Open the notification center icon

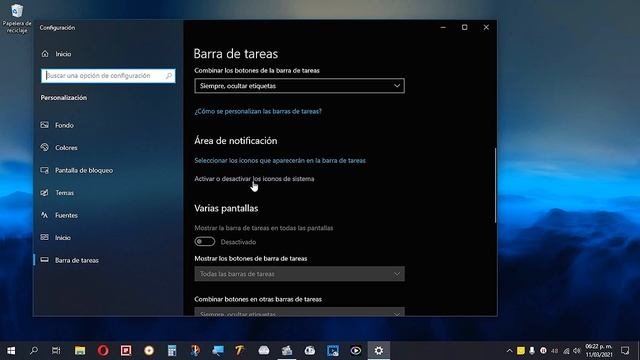pos(625,351)
